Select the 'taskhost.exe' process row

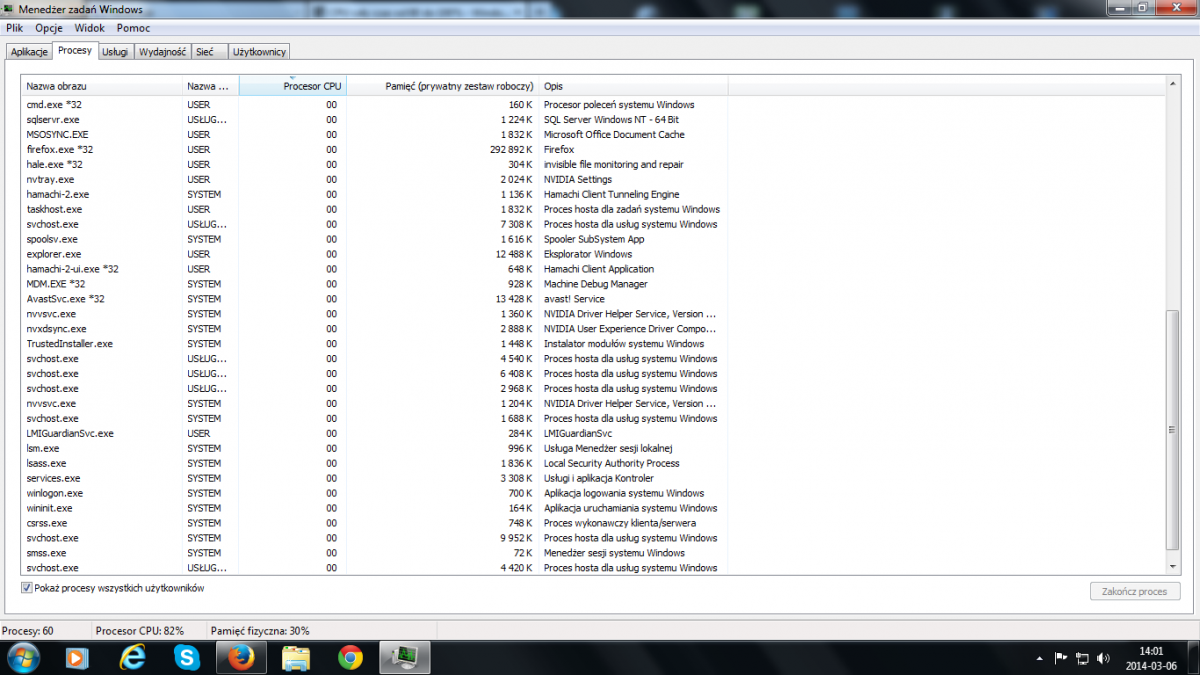[375, 209]
